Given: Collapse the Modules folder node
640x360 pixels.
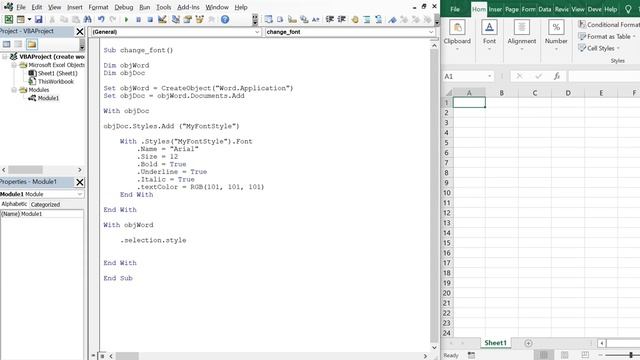Looking at the screenshot, I should 14,90.
